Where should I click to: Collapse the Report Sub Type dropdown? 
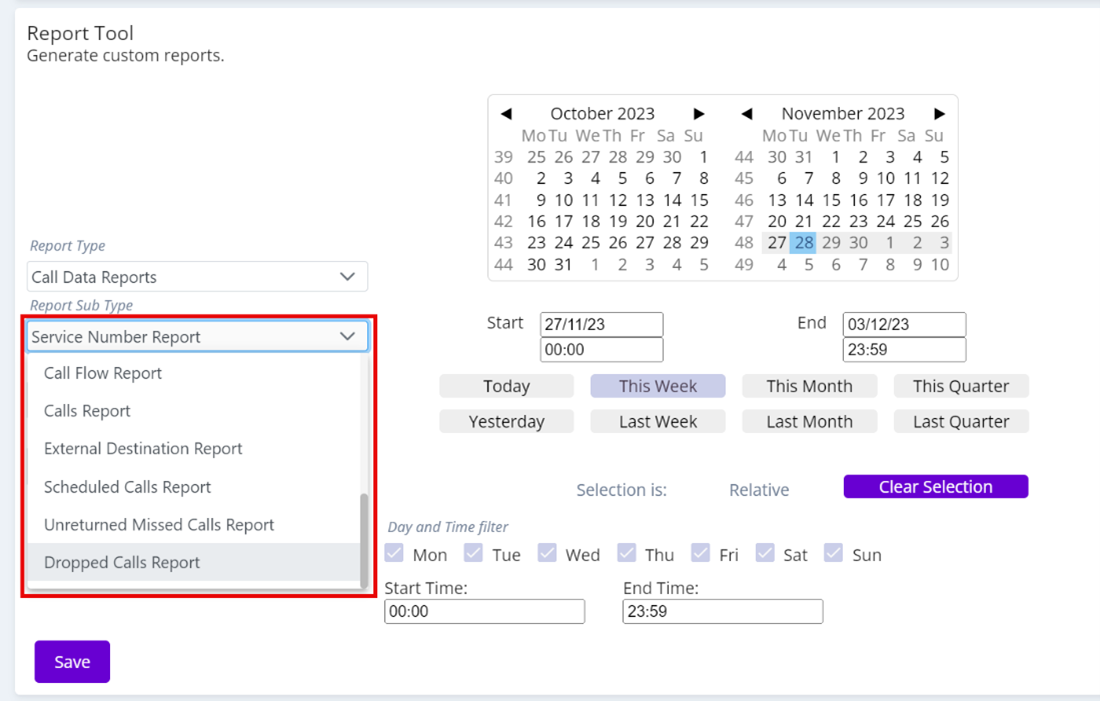click(x=196, y=337)
